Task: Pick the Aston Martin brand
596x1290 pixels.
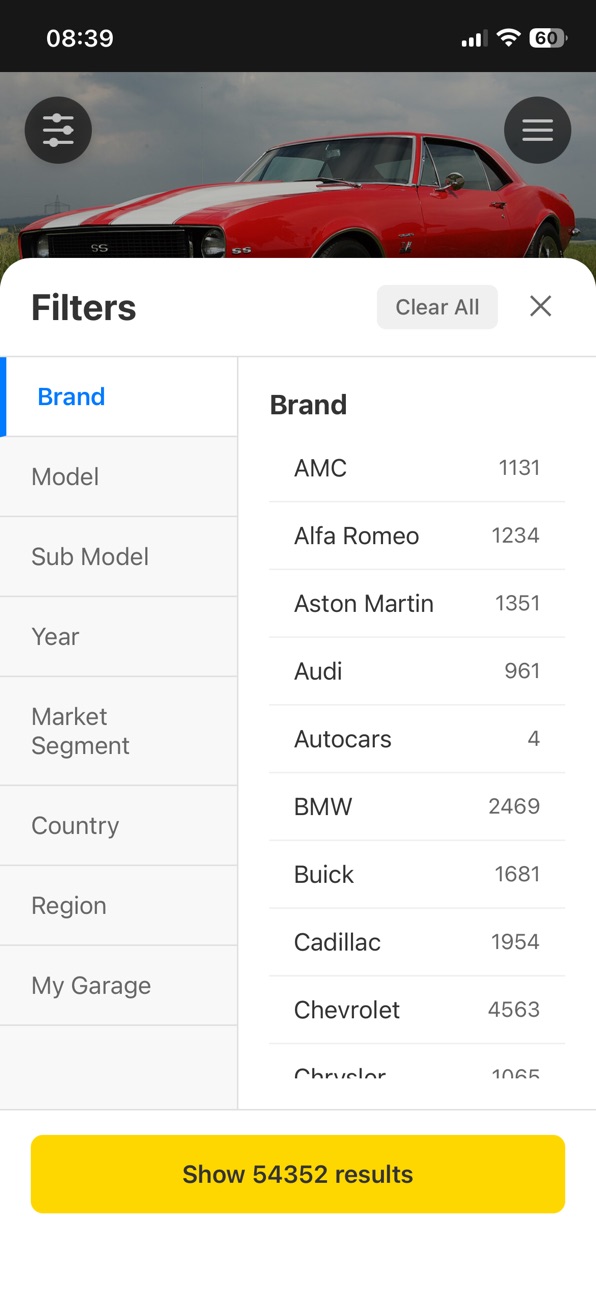Action: 417,604
